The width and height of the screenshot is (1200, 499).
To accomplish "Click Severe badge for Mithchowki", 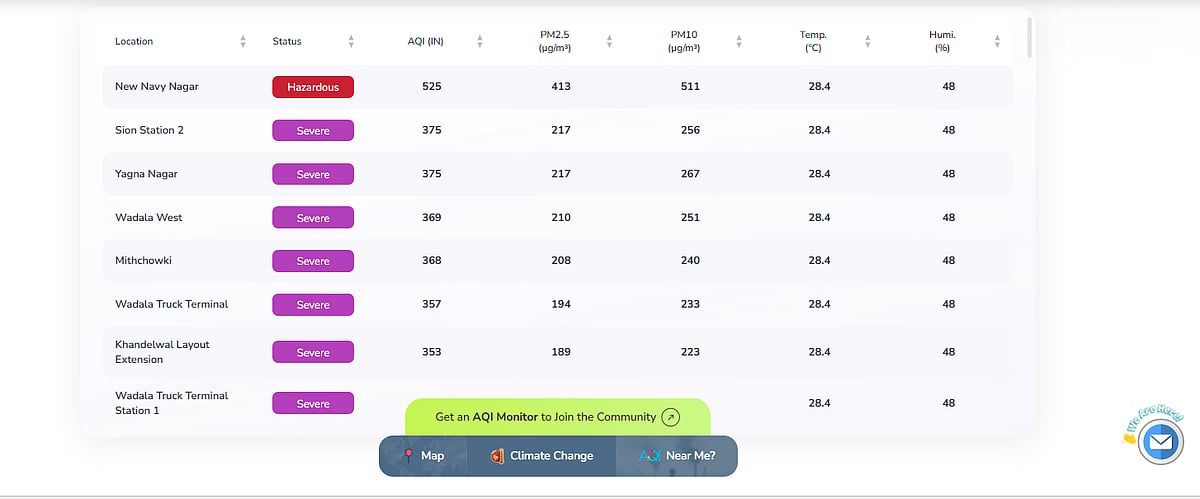I will [x=313, y=261].
